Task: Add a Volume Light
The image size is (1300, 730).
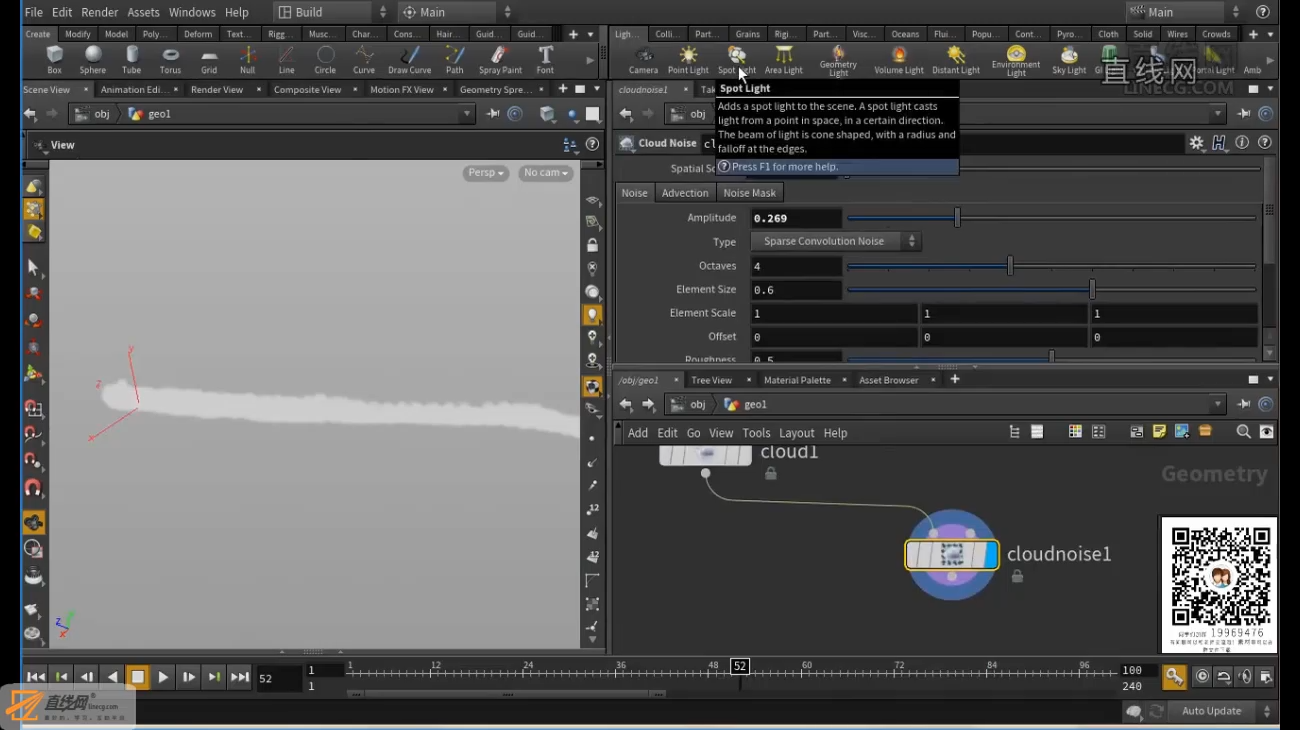Action: [x=899, y=60]
